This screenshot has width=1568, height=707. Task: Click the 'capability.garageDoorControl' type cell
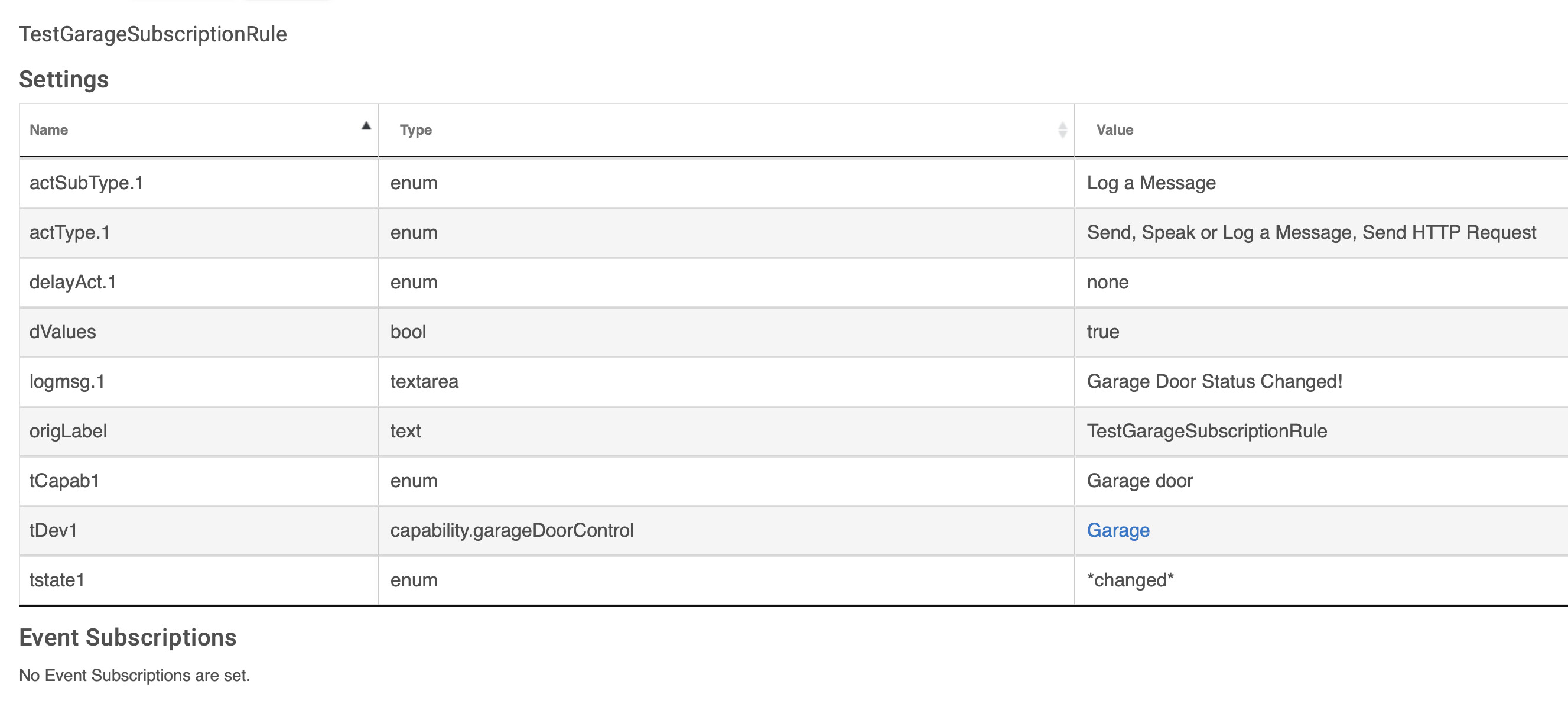pyautogui.click(x=726, y=530)
